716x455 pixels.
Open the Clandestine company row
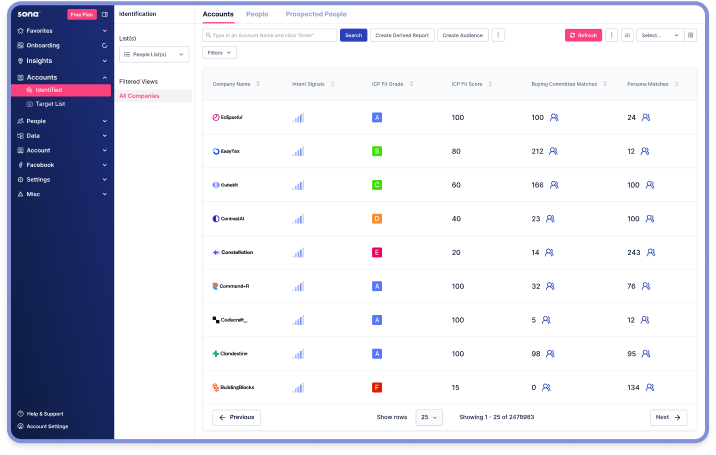pos(230,354)
